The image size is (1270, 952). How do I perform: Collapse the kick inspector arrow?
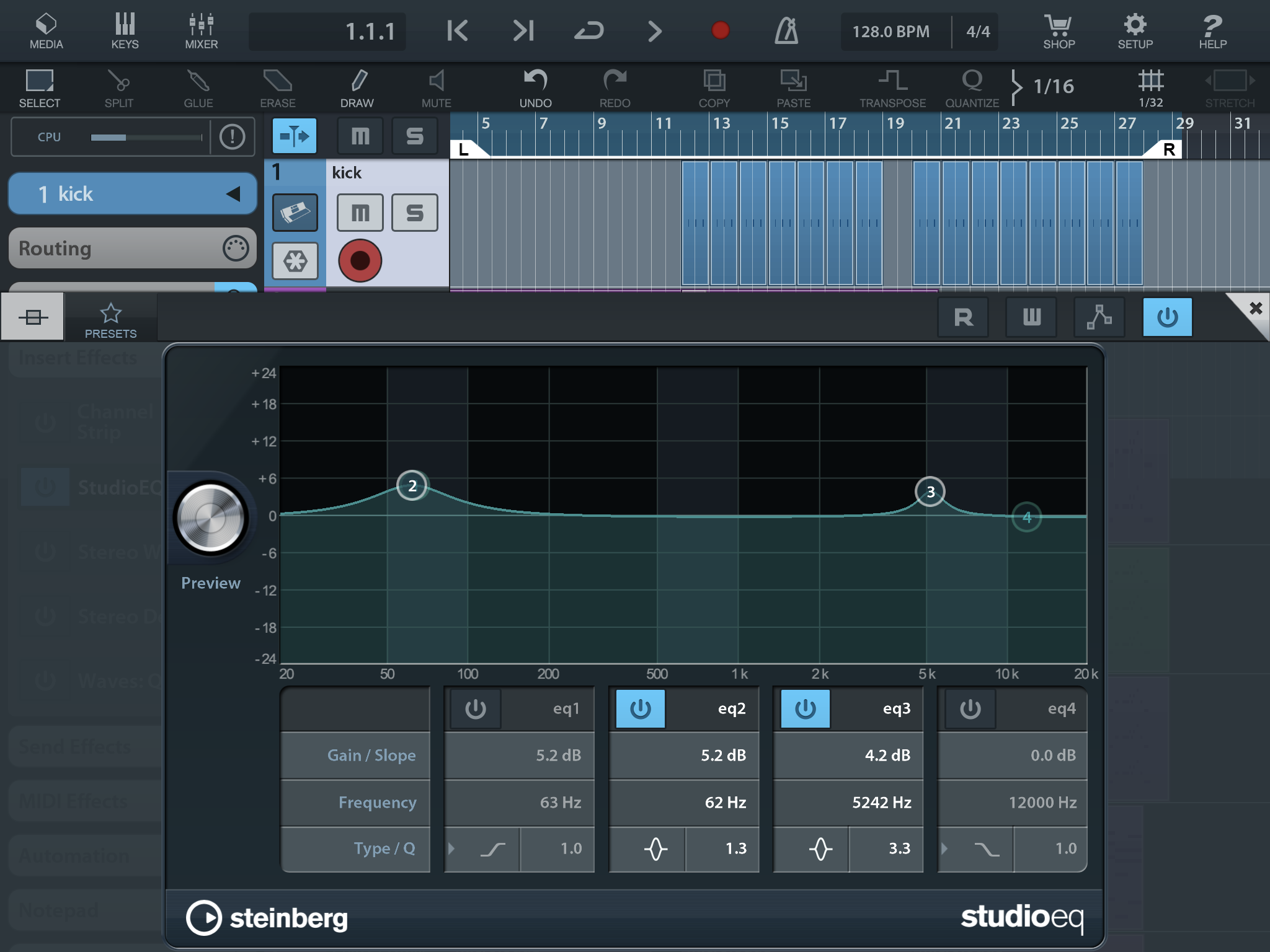point(233,194)
